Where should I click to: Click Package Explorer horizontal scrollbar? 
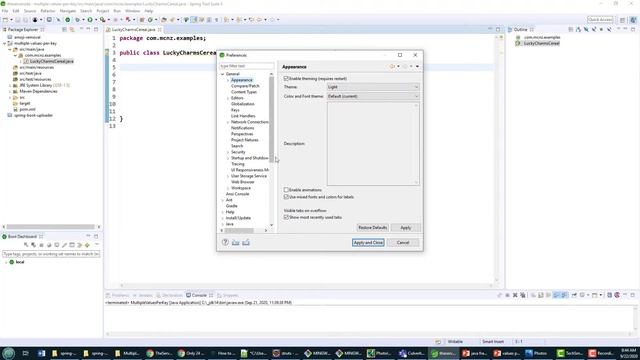(51, 227)
